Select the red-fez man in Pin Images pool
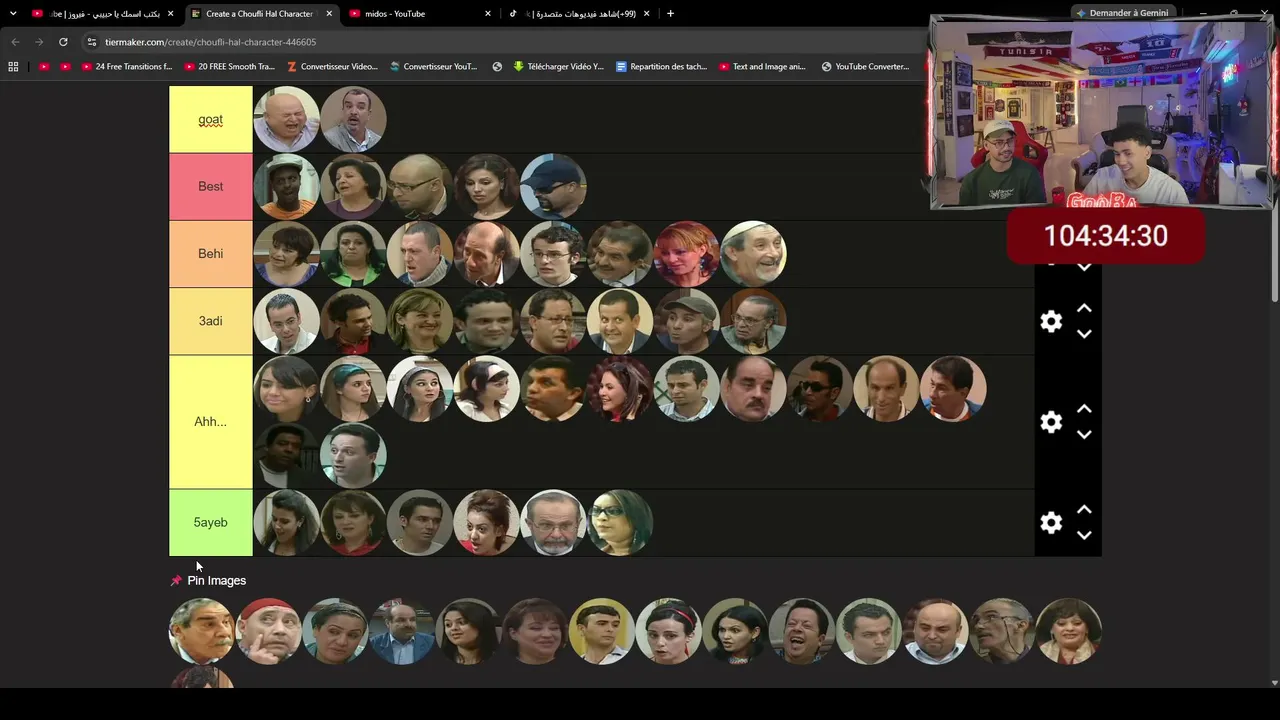Viewport: 1280px width, 720px height. pos(268,631)
